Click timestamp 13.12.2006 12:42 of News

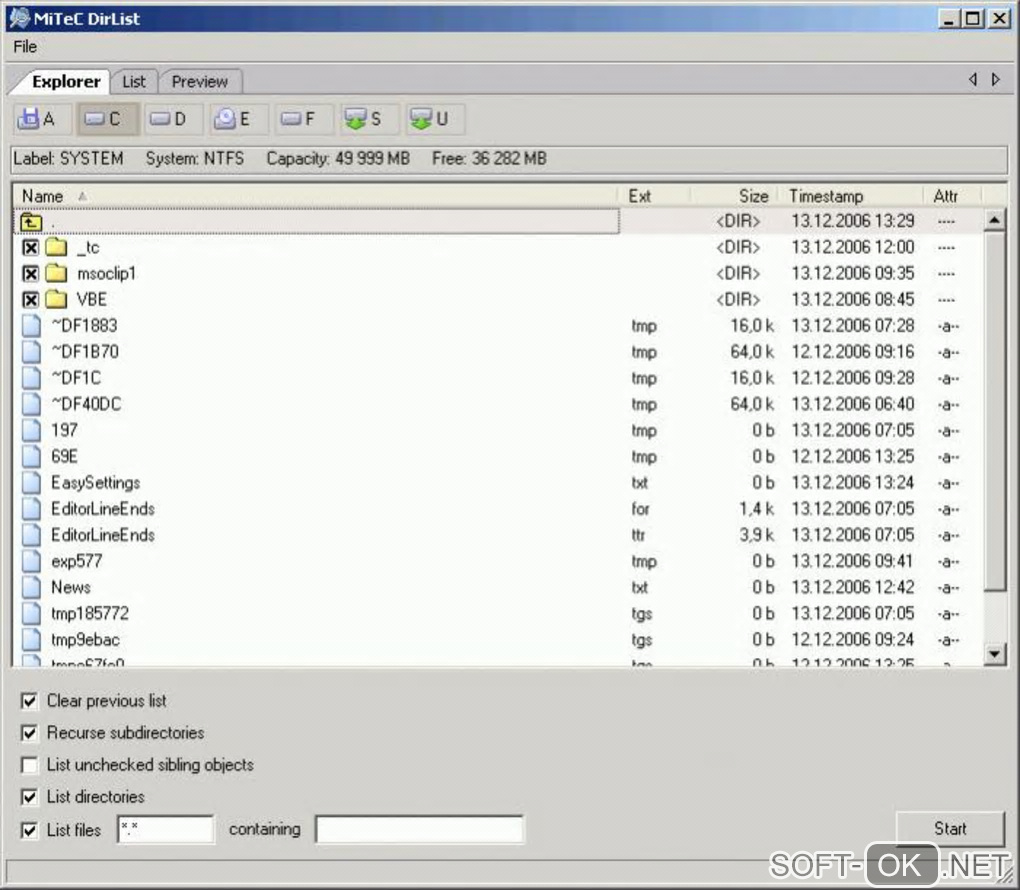tap(853, 587)
